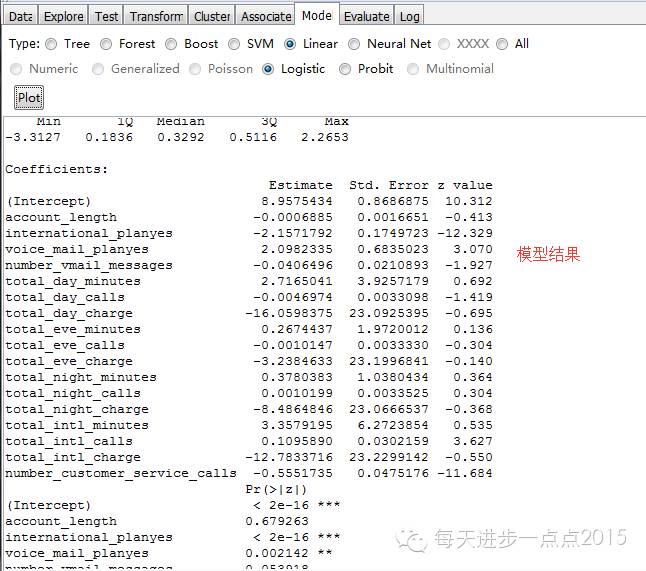Switch to the Associate tab
The width and height of the screenshot is (646, 571).
click(x=266, y=16)
